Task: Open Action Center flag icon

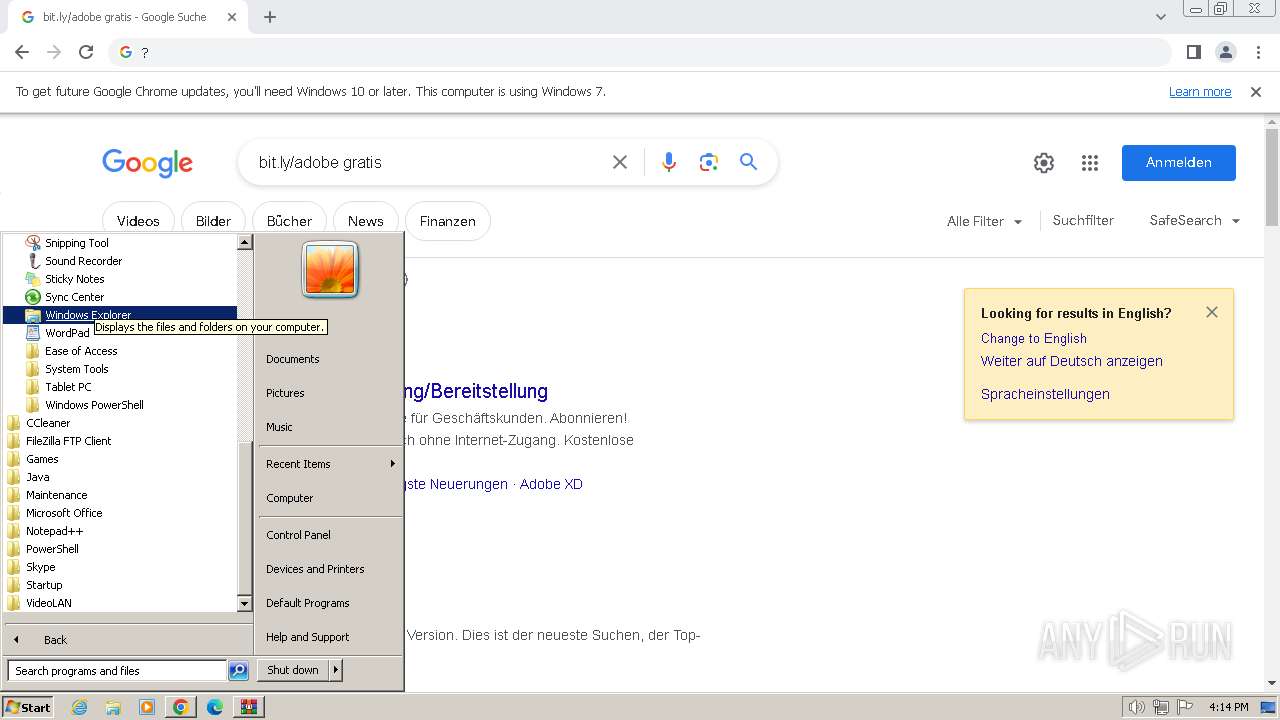Action: 1184,707
